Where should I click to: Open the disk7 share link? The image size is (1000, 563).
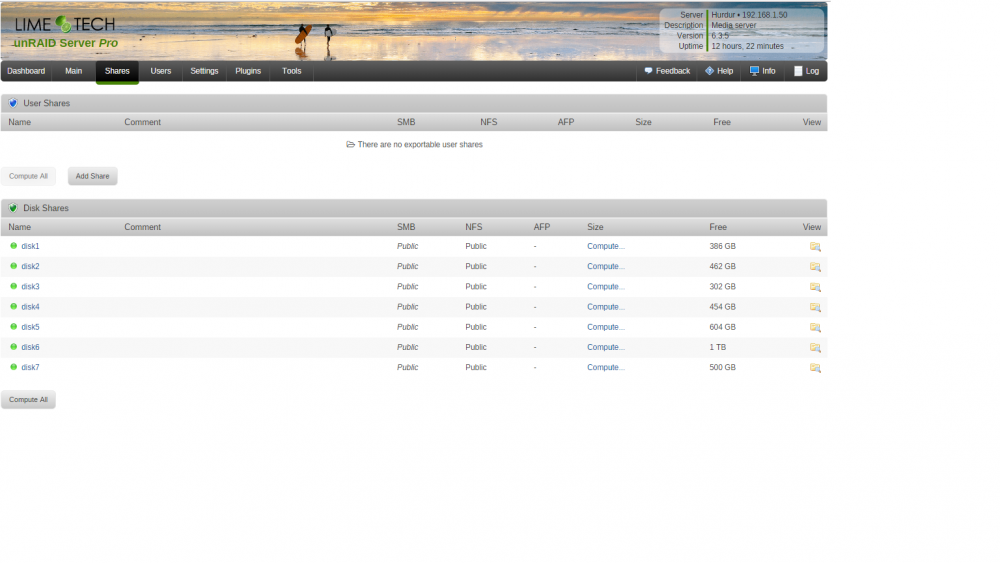(x=30, y=367)
